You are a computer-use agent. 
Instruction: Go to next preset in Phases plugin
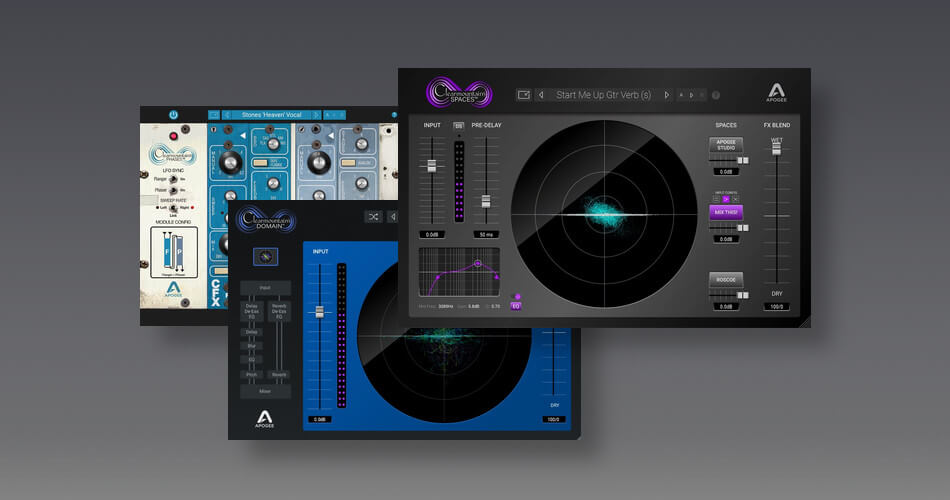point(316,115)
